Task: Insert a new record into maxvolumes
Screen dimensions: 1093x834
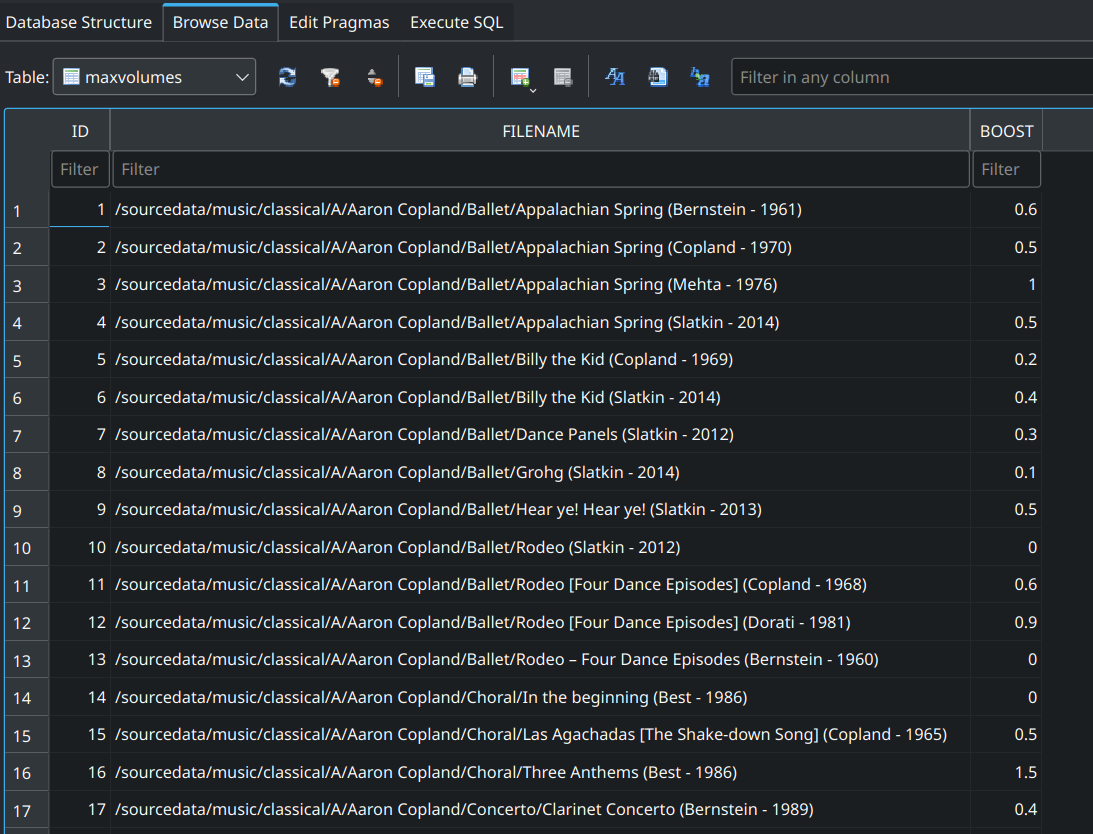Action: [518, 73]
